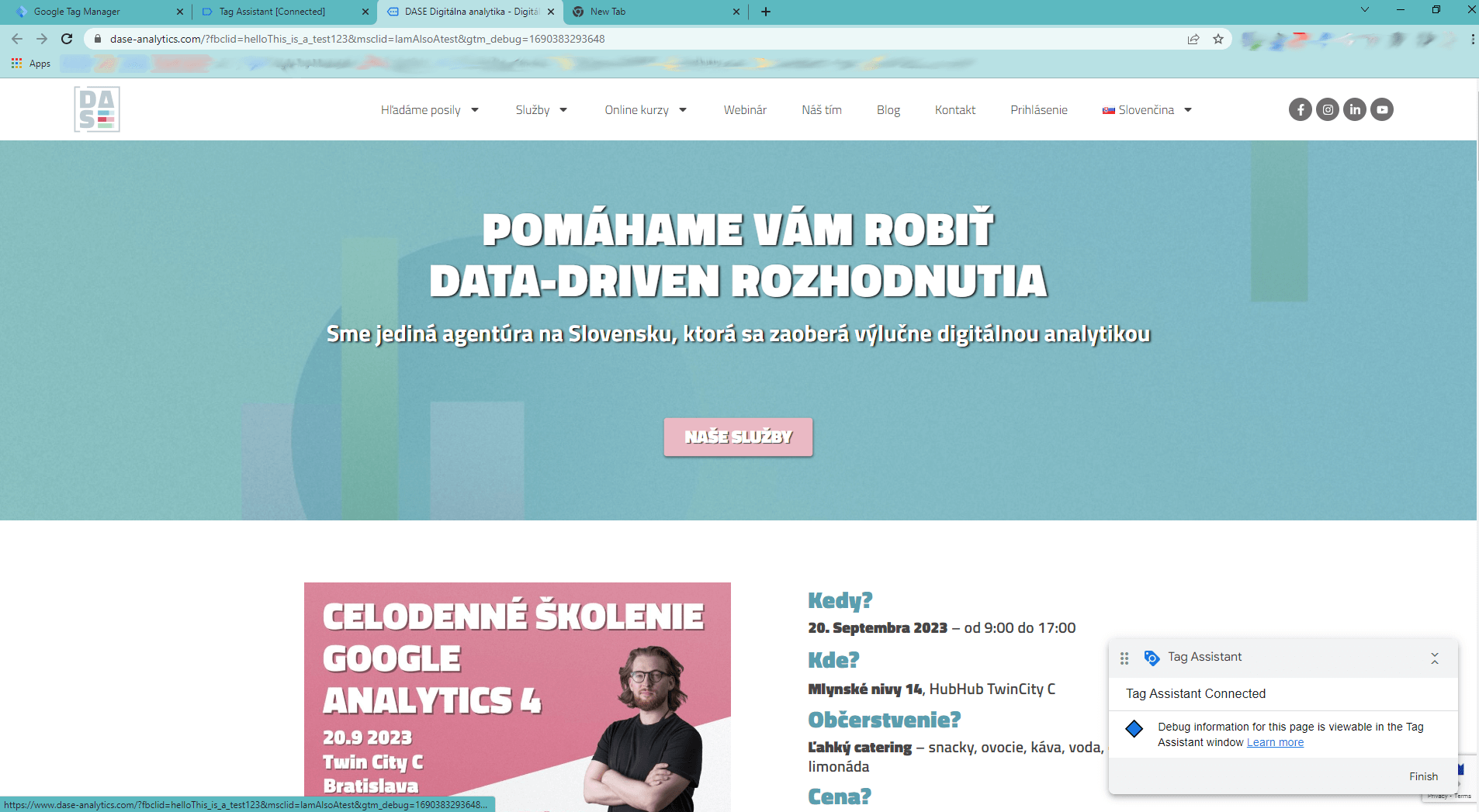Image resolution: width=1479 pixels, height=812 pixels.
Task: Open the Blog menu item
Action: pos(888,110)
